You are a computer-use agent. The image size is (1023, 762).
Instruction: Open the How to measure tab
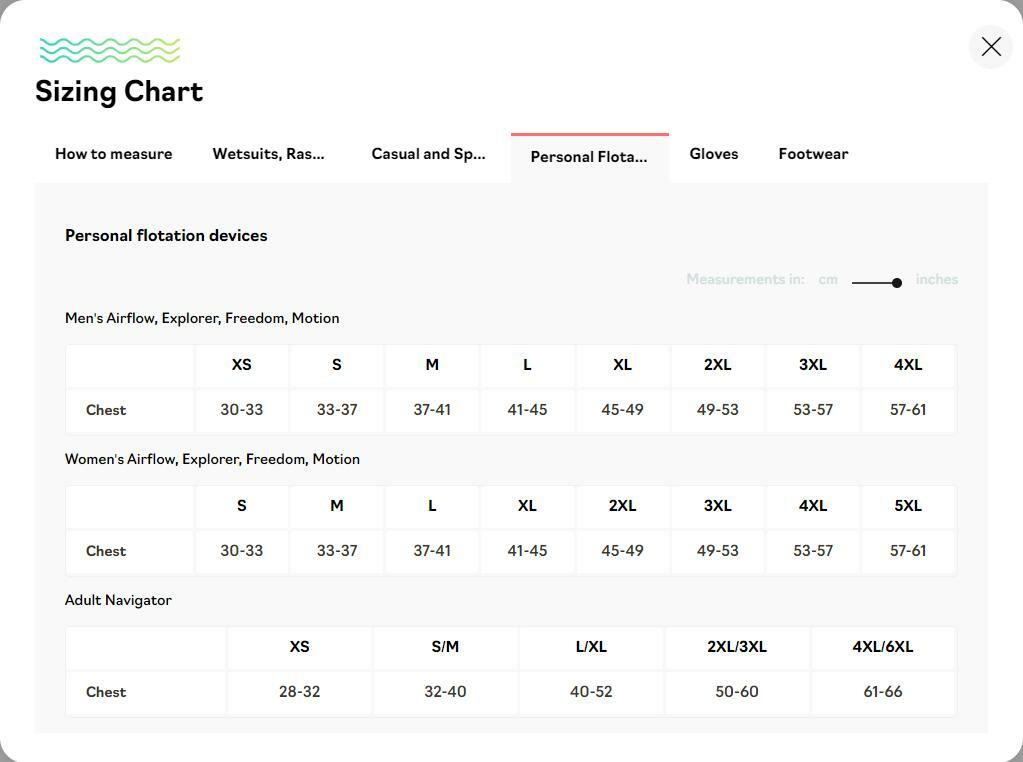click(113, 154)
